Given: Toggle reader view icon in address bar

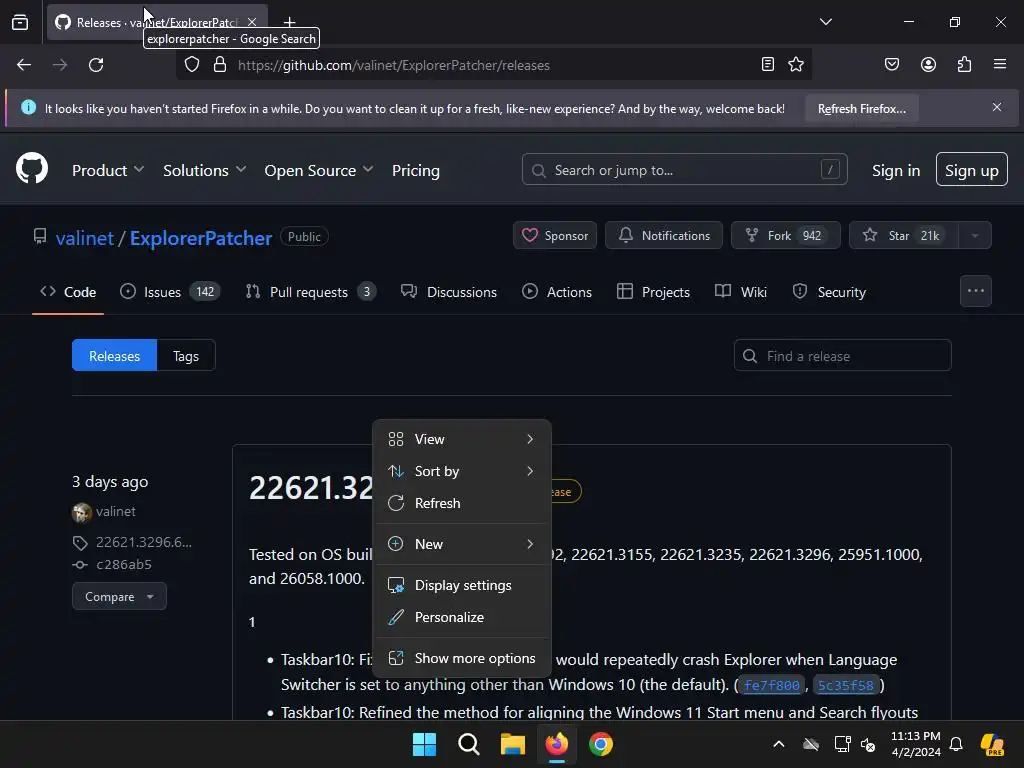Looking at the screenshot, I should click(768, 64).
